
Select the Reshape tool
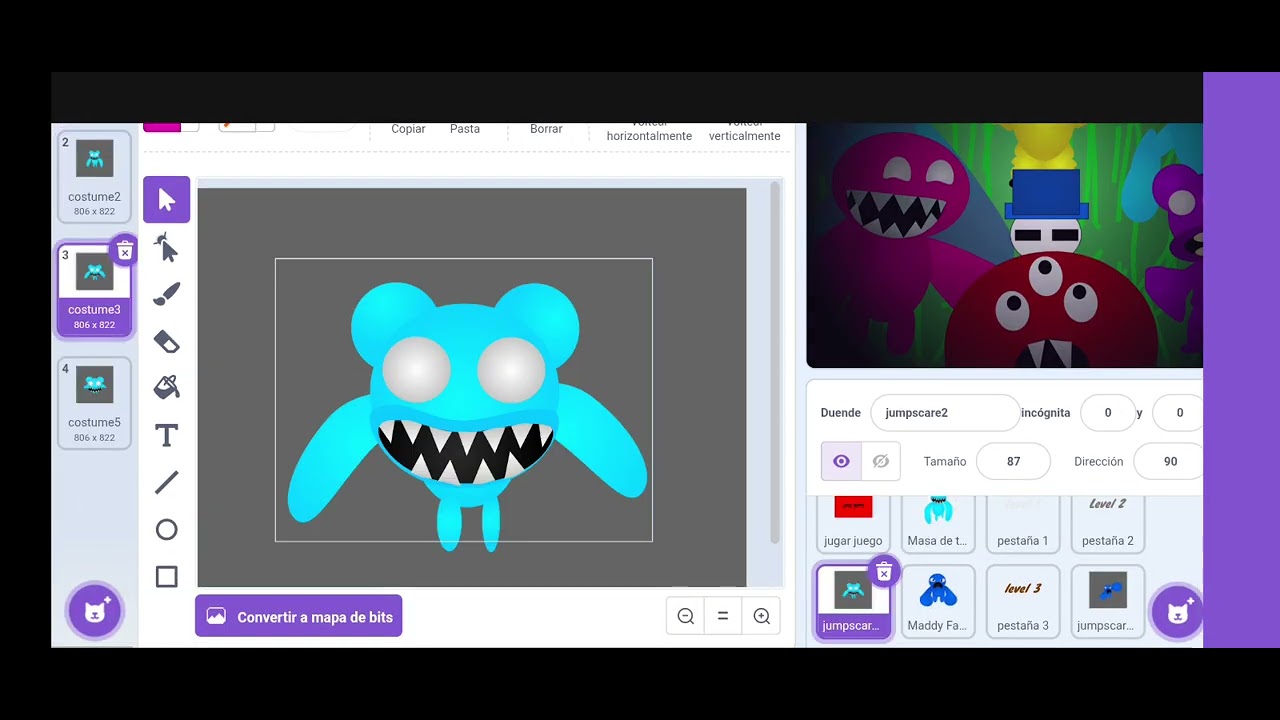[x=166, y=247]
